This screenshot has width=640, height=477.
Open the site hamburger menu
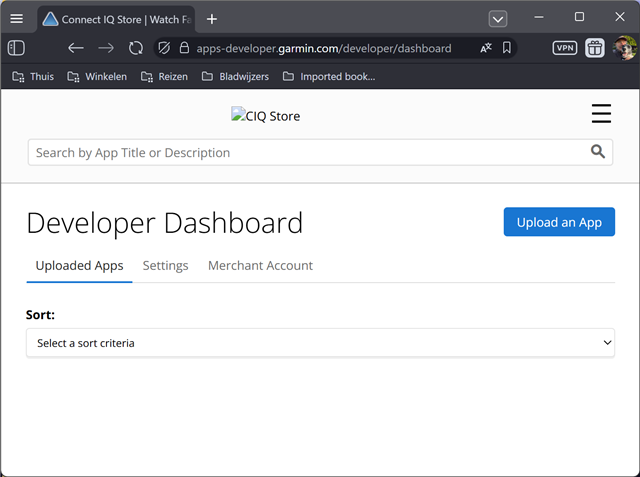(x=601, y=114)
